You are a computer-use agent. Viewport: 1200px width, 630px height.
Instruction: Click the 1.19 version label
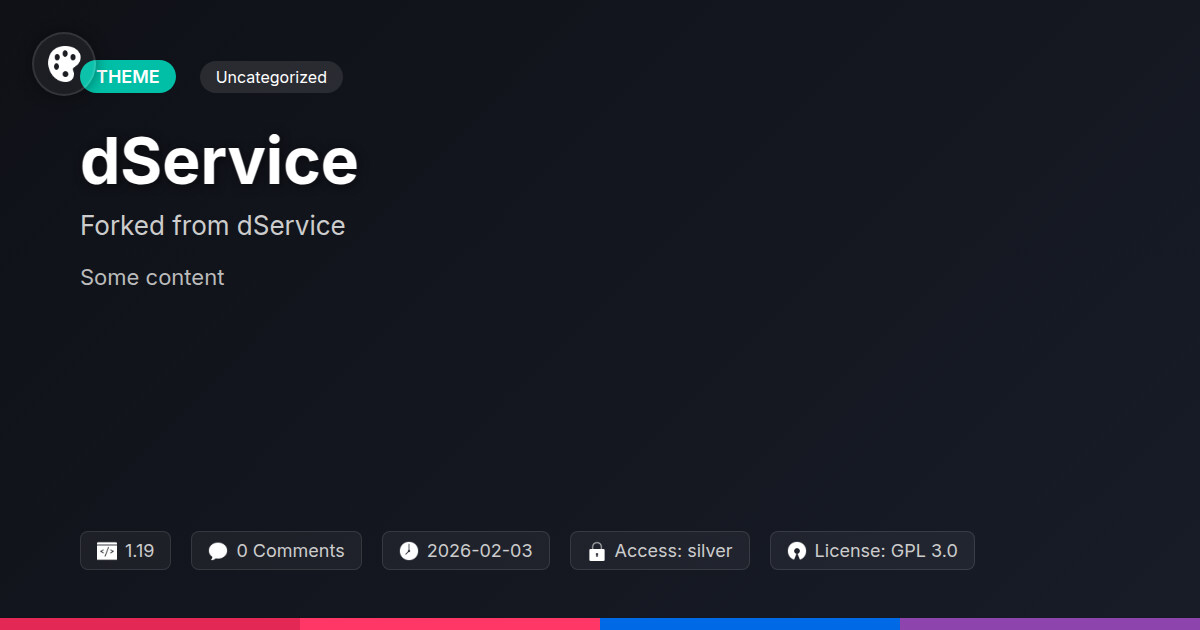pos(140,551)
